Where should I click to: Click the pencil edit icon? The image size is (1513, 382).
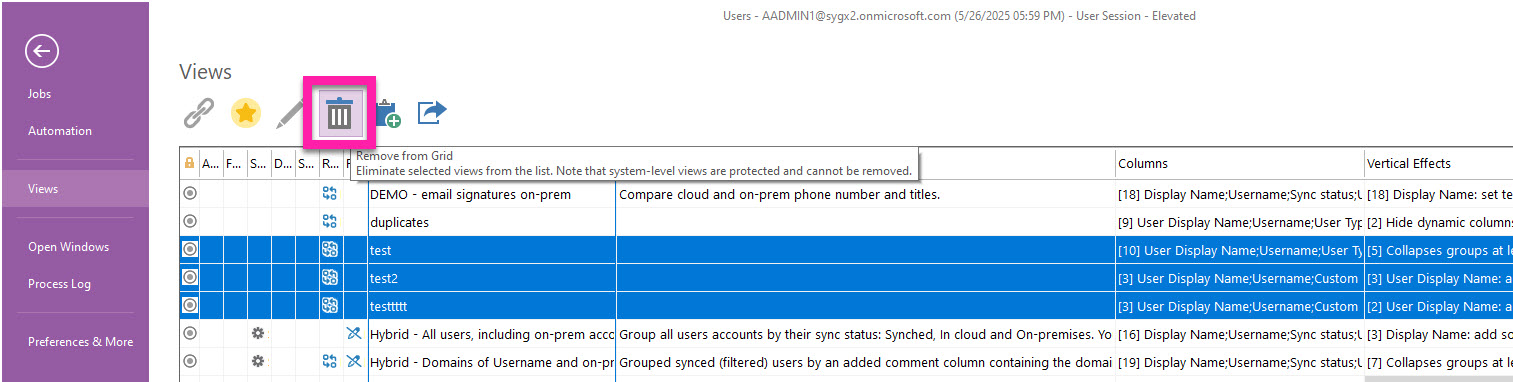point(291,114)
